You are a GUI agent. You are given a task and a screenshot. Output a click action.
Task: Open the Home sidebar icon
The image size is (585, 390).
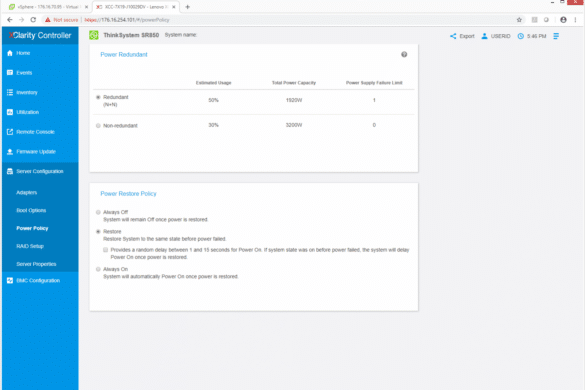[10, 53]
